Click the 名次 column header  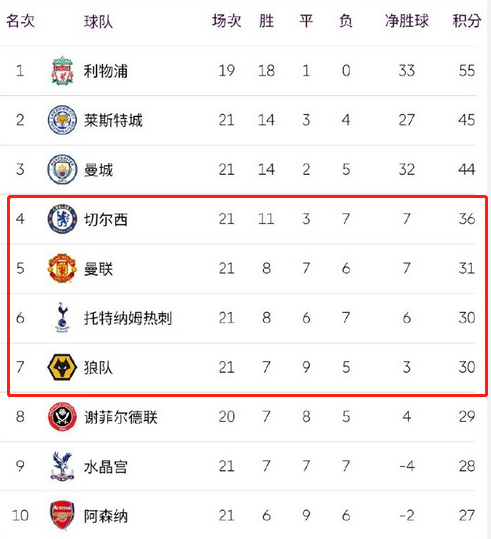[20, 21]
